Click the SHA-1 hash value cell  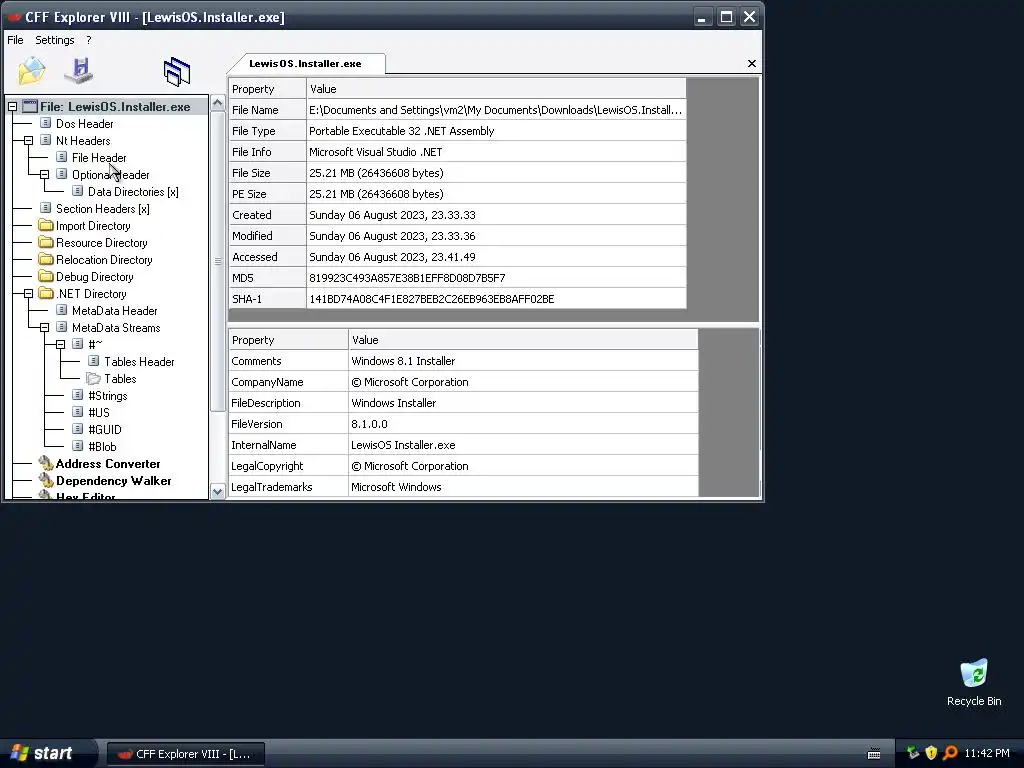[496, 298]
